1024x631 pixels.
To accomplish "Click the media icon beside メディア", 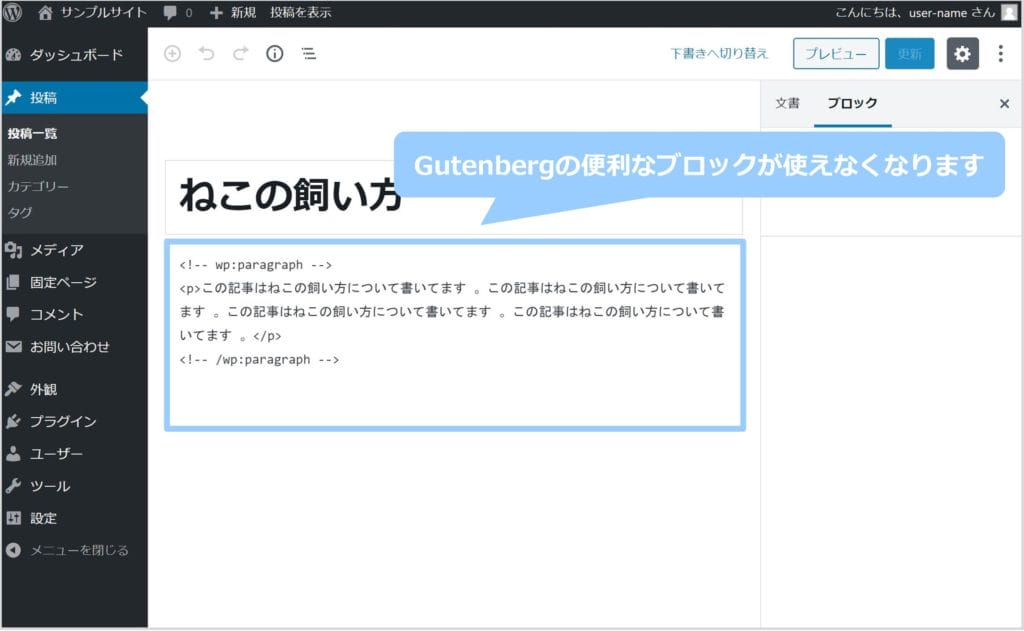I will pos(14,250).
